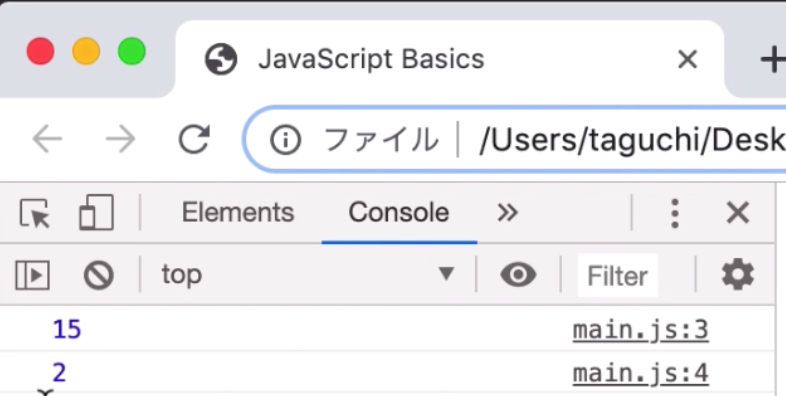
Task: Focus the Filter input field
Action: click(618, 275)
